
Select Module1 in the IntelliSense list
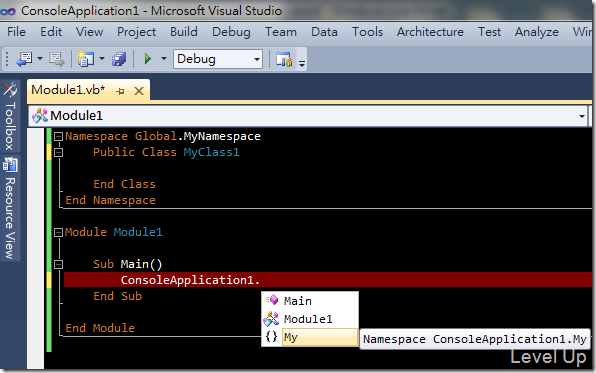tap(309, 319)
